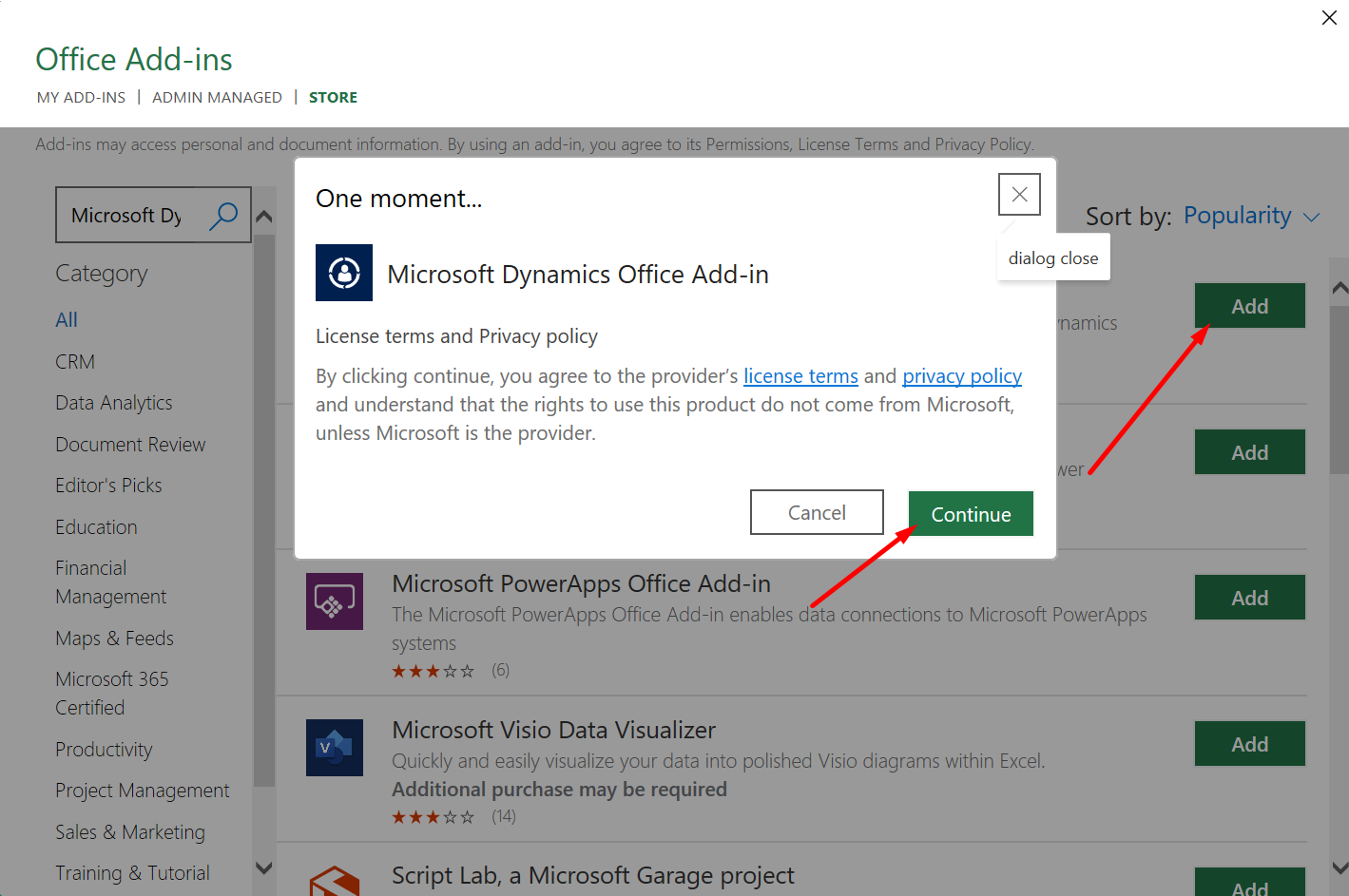The width and height of the screenshot is (1349, 896).
Task: Switch to ADMIN MANAGED tab
Action: coord(217,97)
